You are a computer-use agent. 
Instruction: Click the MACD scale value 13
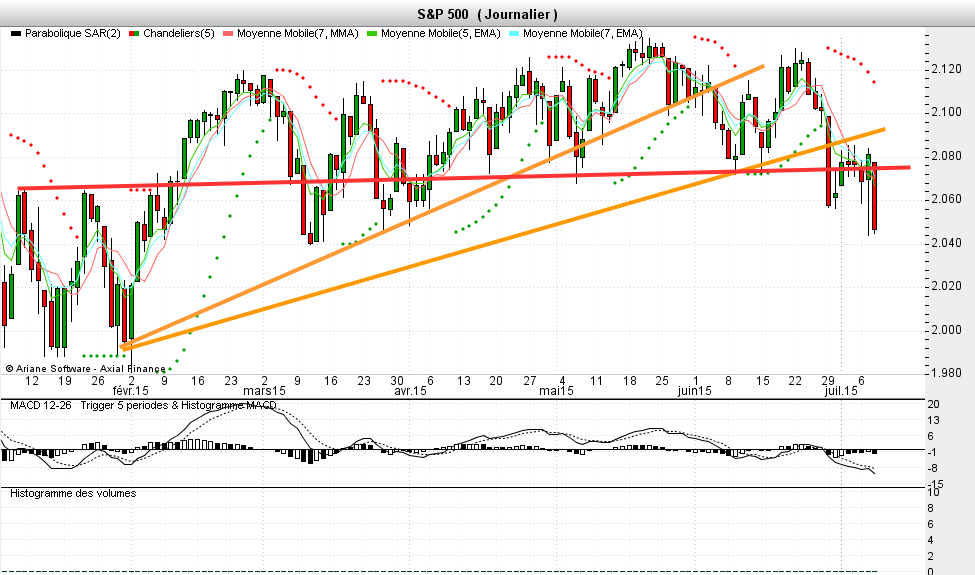click(x=933, y=421)
